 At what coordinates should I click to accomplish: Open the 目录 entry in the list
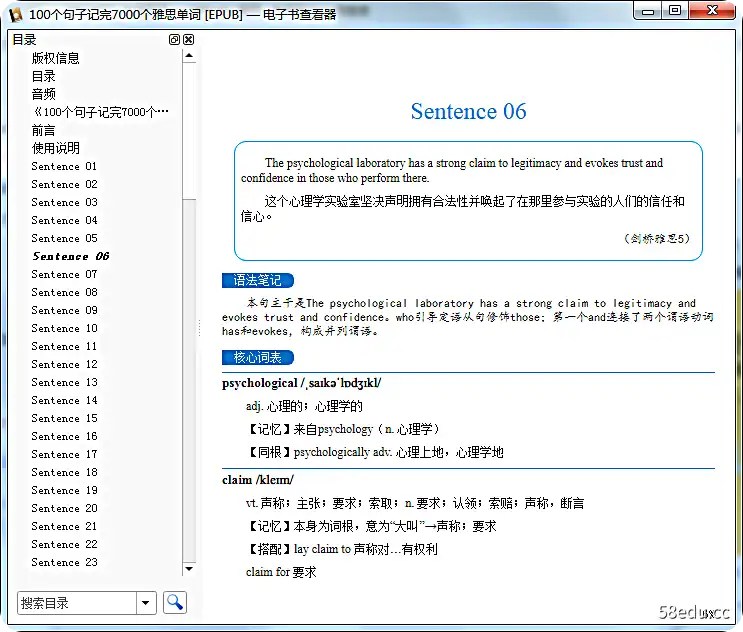coord(44,76)
